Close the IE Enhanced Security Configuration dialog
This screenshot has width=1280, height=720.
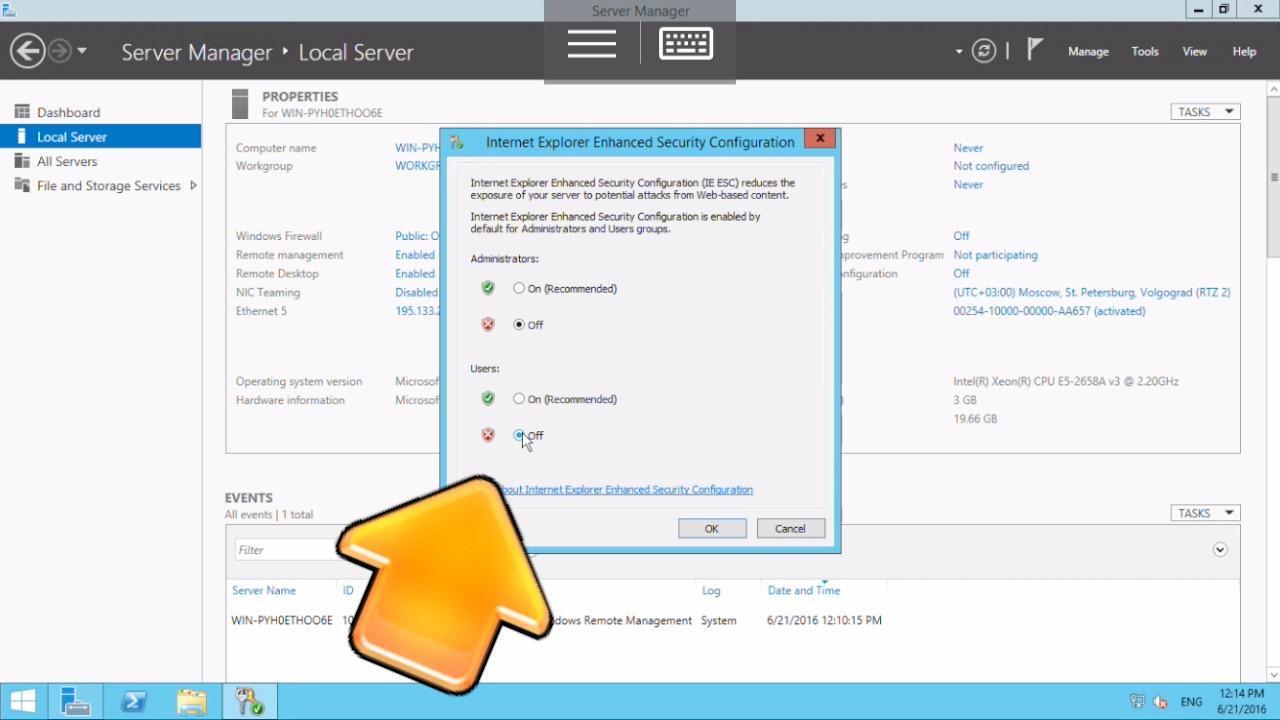(x=820, y=139)
